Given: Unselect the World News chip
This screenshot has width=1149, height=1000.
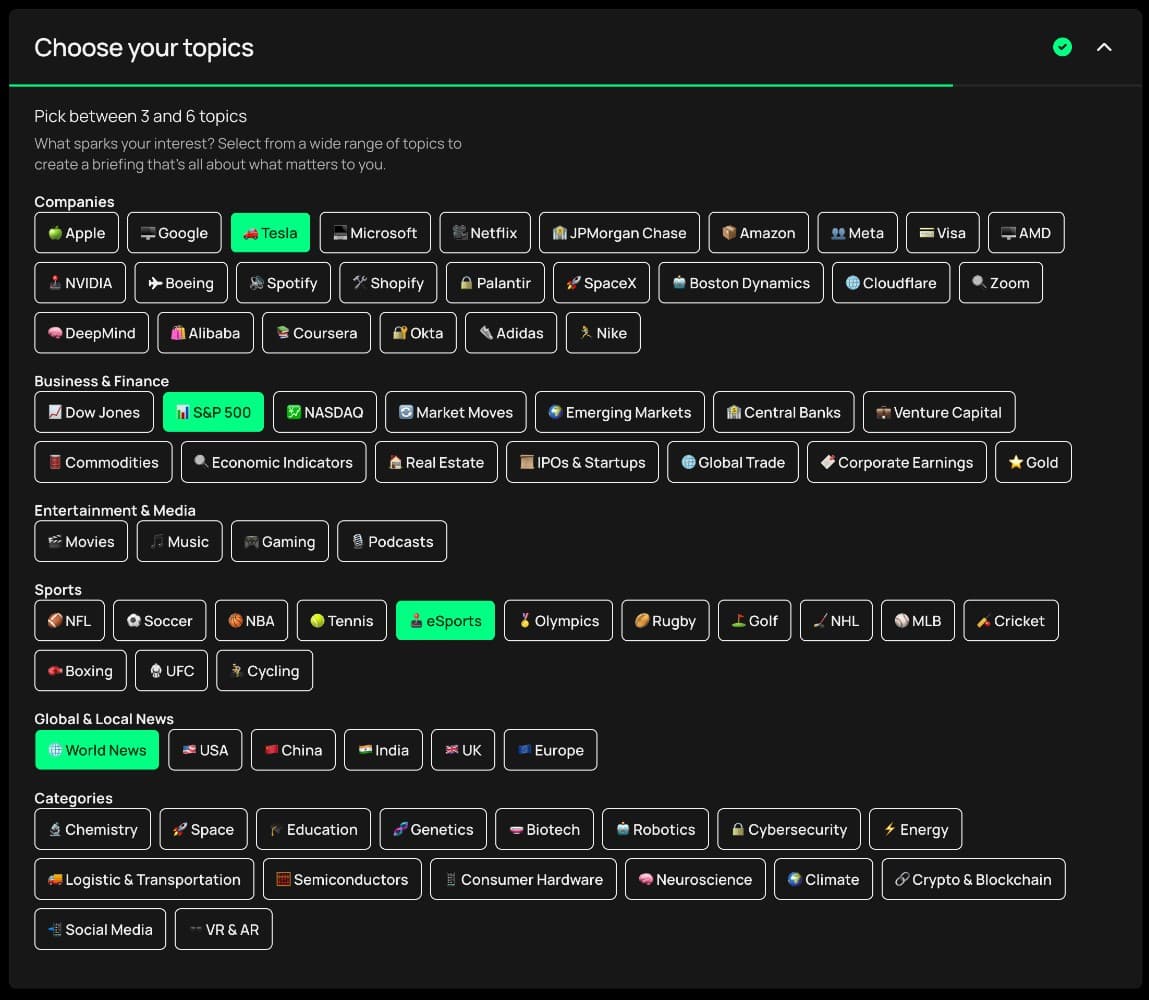Looking at the screenshot, I should pos(97,750).
